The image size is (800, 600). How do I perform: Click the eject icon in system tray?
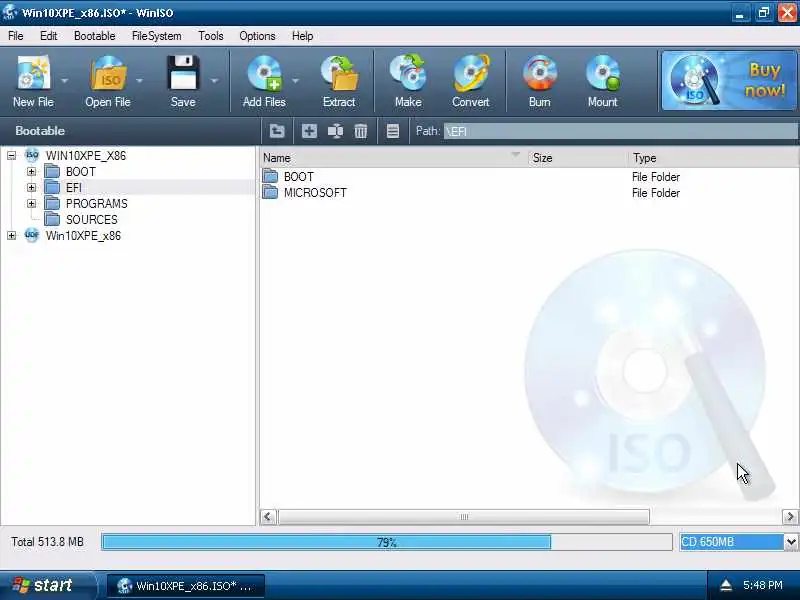(x=726, y=585)
